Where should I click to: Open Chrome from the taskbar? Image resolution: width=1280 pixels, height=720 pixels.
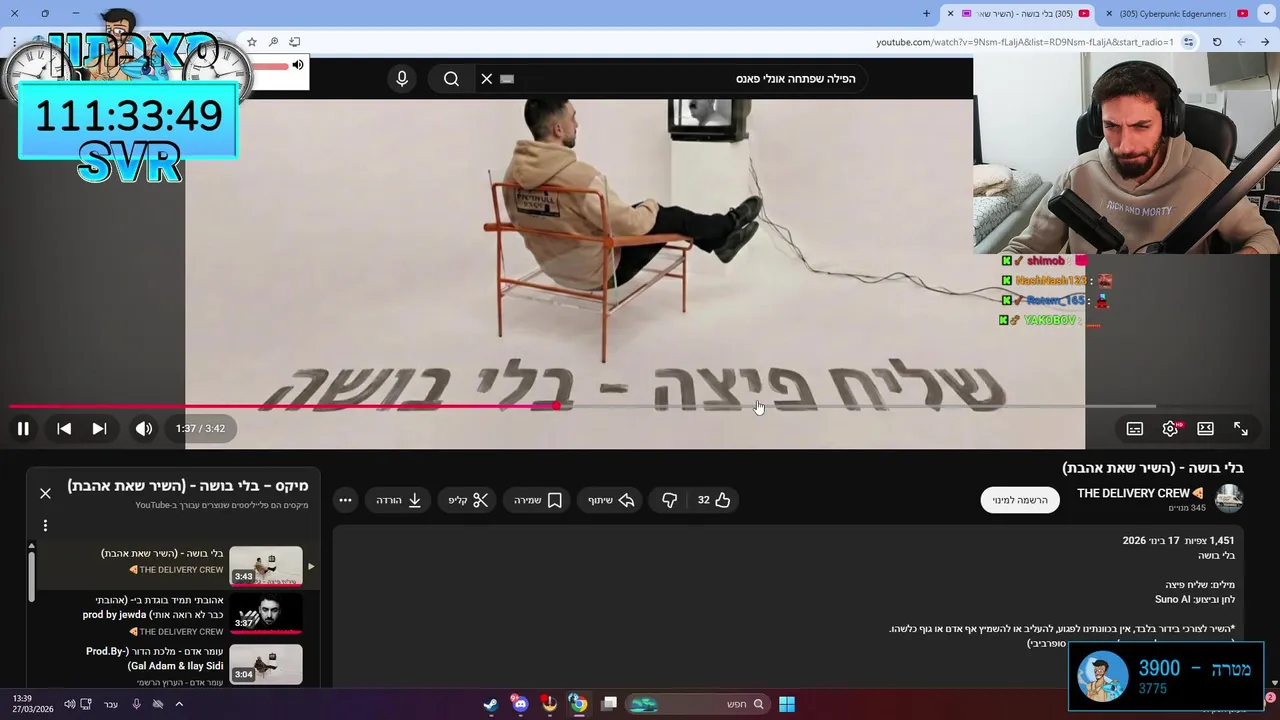(578, 704)
